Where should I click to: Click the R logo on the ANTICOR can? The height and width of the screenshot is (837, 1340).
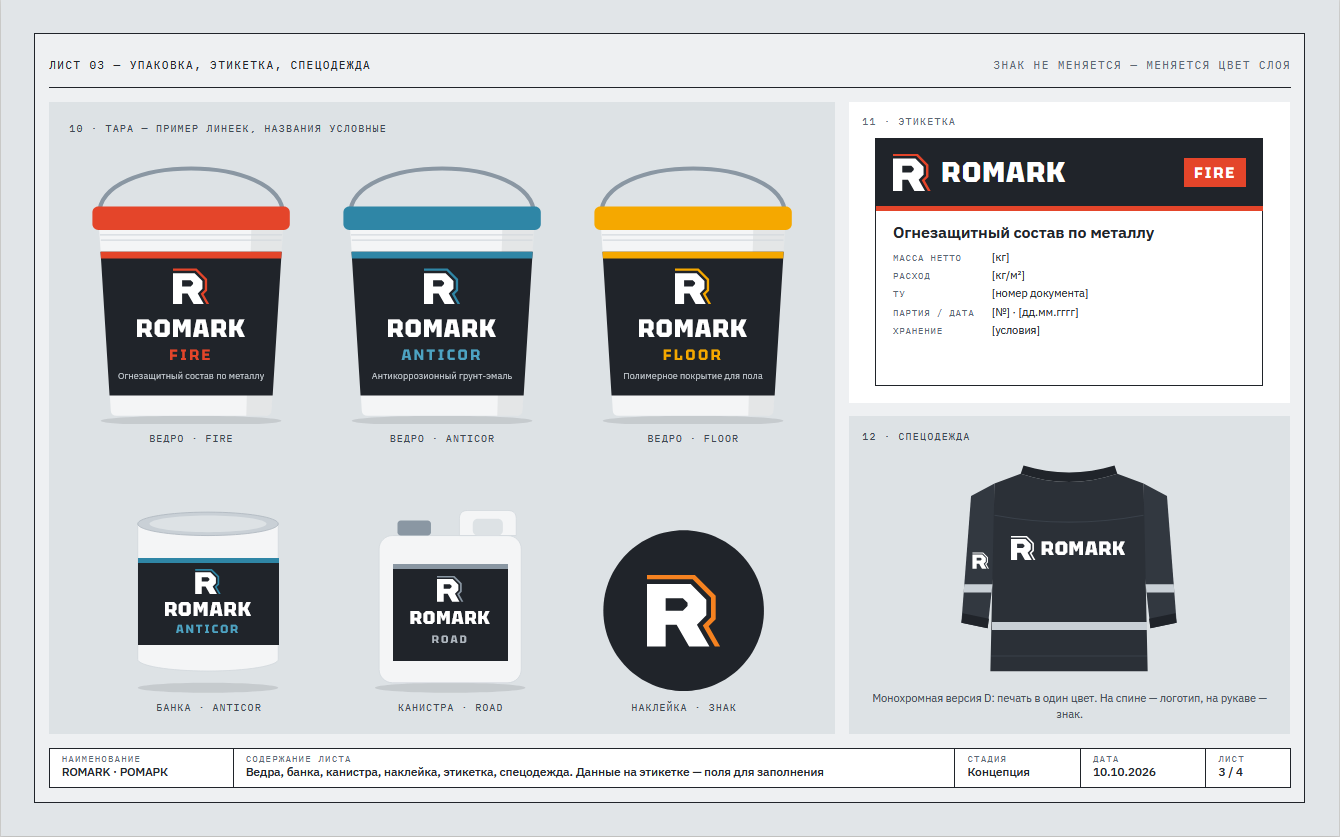(207, 583)
